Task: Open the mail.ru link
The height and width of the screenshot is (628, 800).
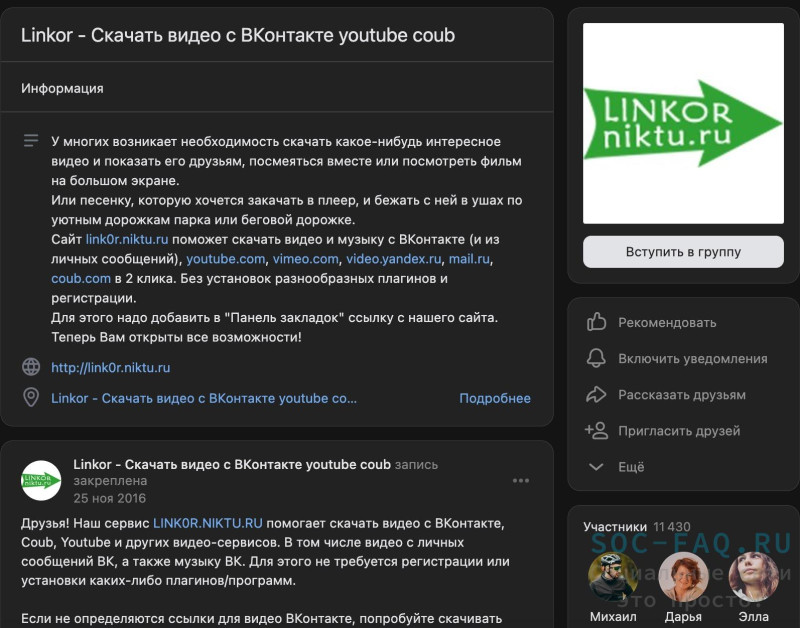Action: pyautogui.click(x=469, y=259)
